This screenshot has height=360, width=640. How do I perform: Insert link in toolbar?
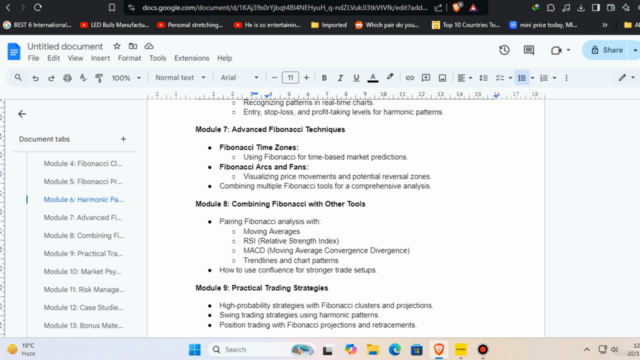409,78
